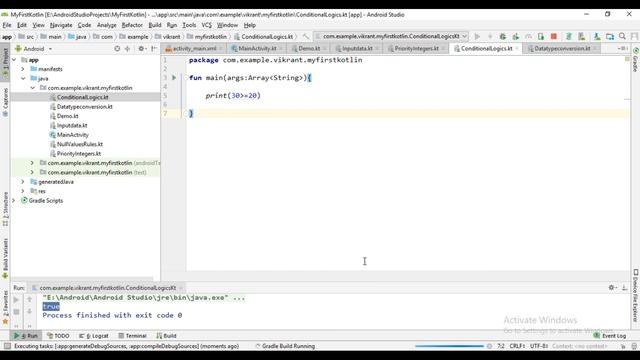Expand the generatedJava folder
This screenshot has height=360, width=640.
coord(23,182)
